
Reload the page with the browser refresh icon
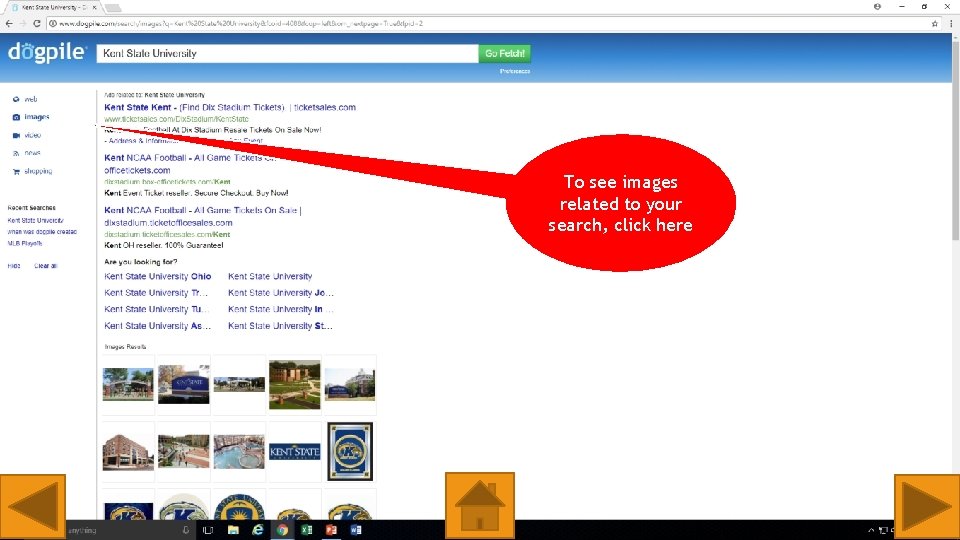[x=37, y=23]
